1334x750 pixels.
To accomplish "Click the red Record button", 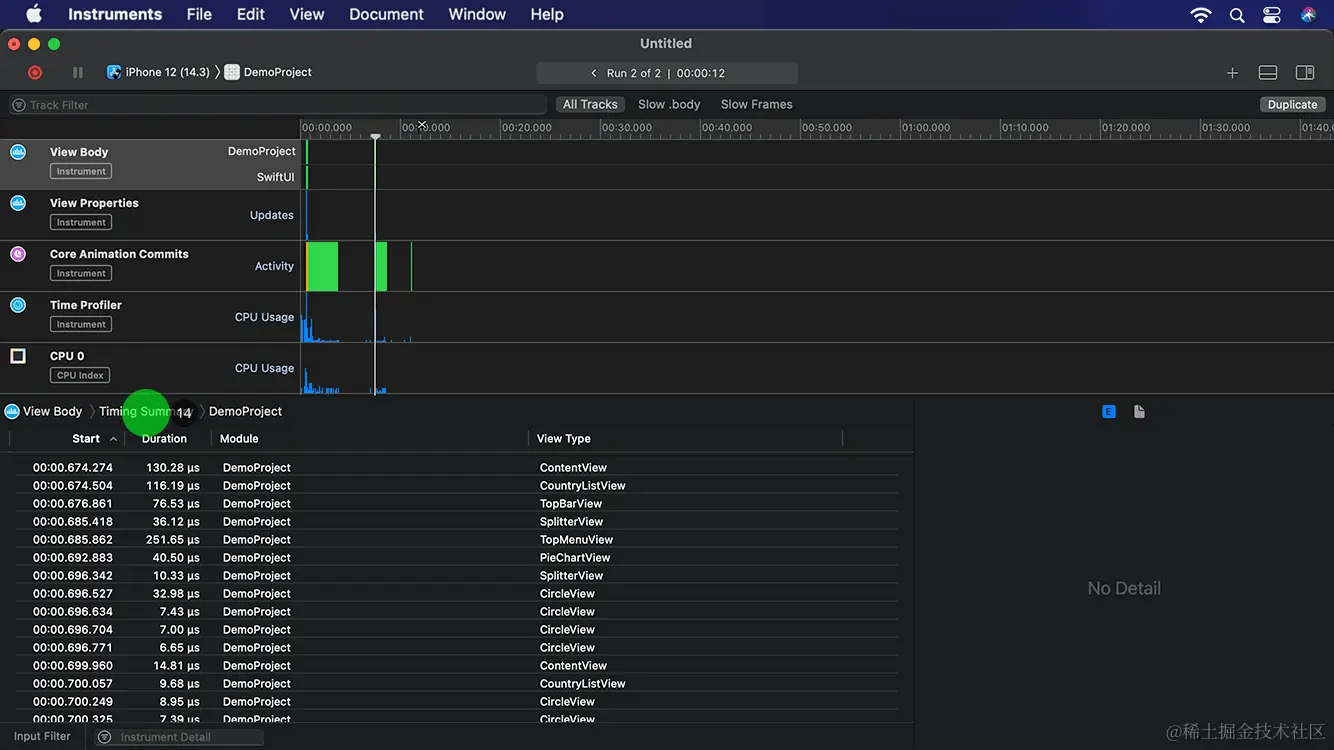I will pyautogui.click(x=35, y=72).
